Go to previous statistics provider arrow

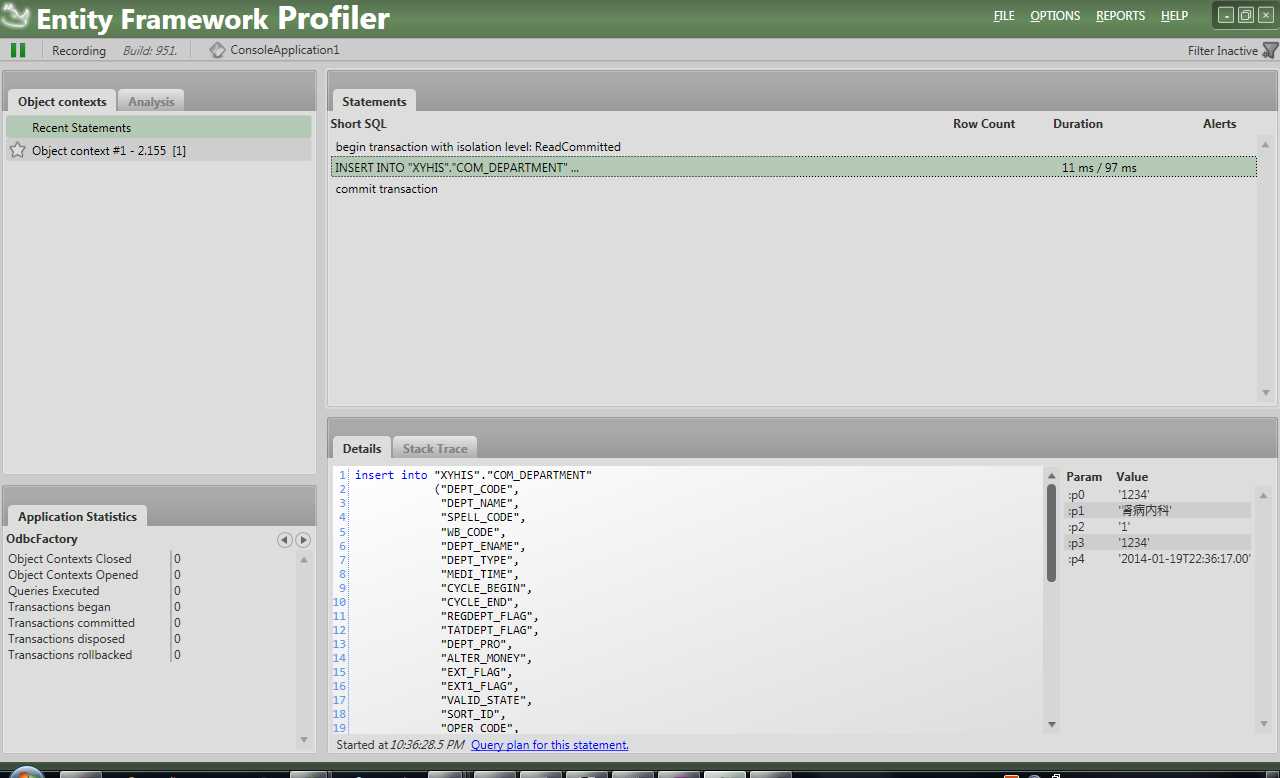click(284, 540)
